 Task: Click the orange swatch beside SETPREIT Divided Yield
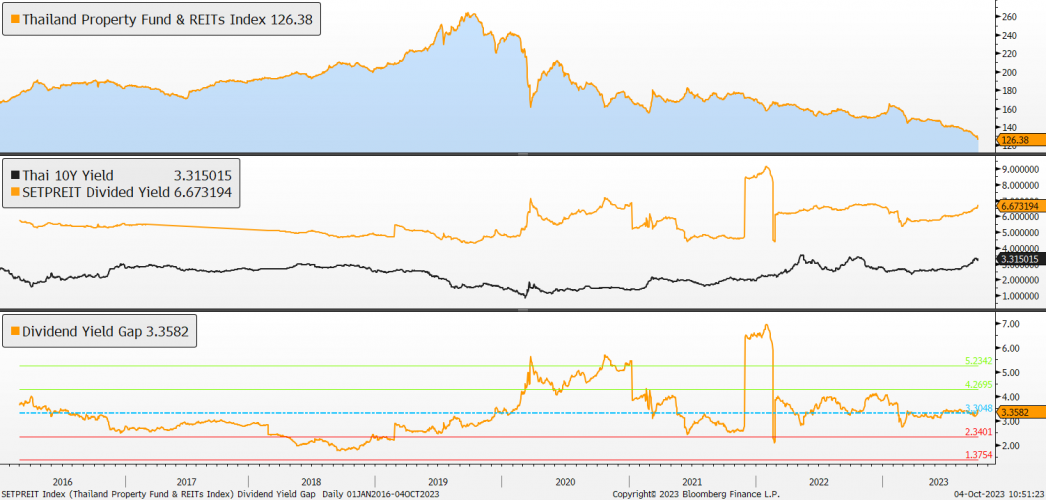coord(14,191)
